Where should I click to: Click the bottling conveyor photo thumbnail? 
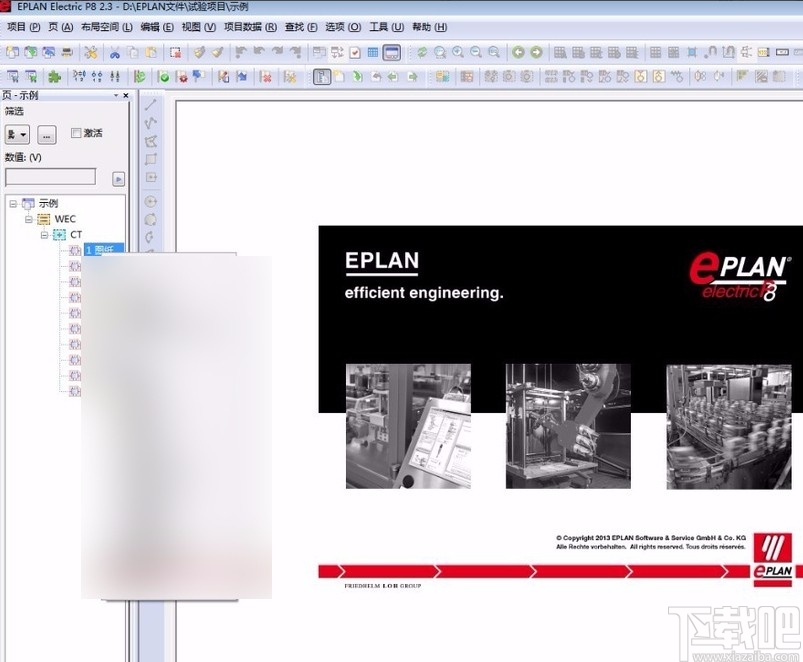coord(729,426)
